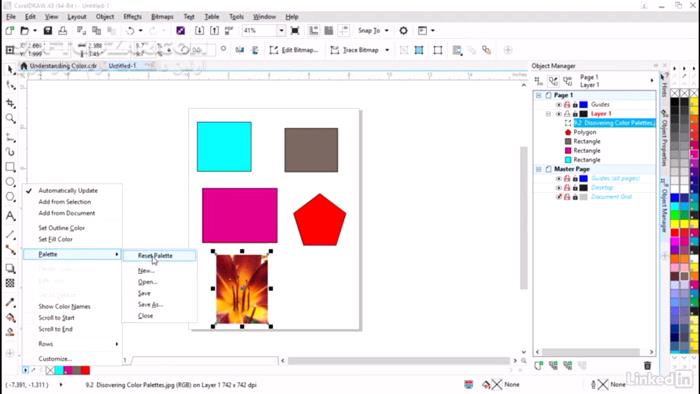Select the Polygon tool
The width and height of the screenshot is (700, 394).
tap(10, 197)
